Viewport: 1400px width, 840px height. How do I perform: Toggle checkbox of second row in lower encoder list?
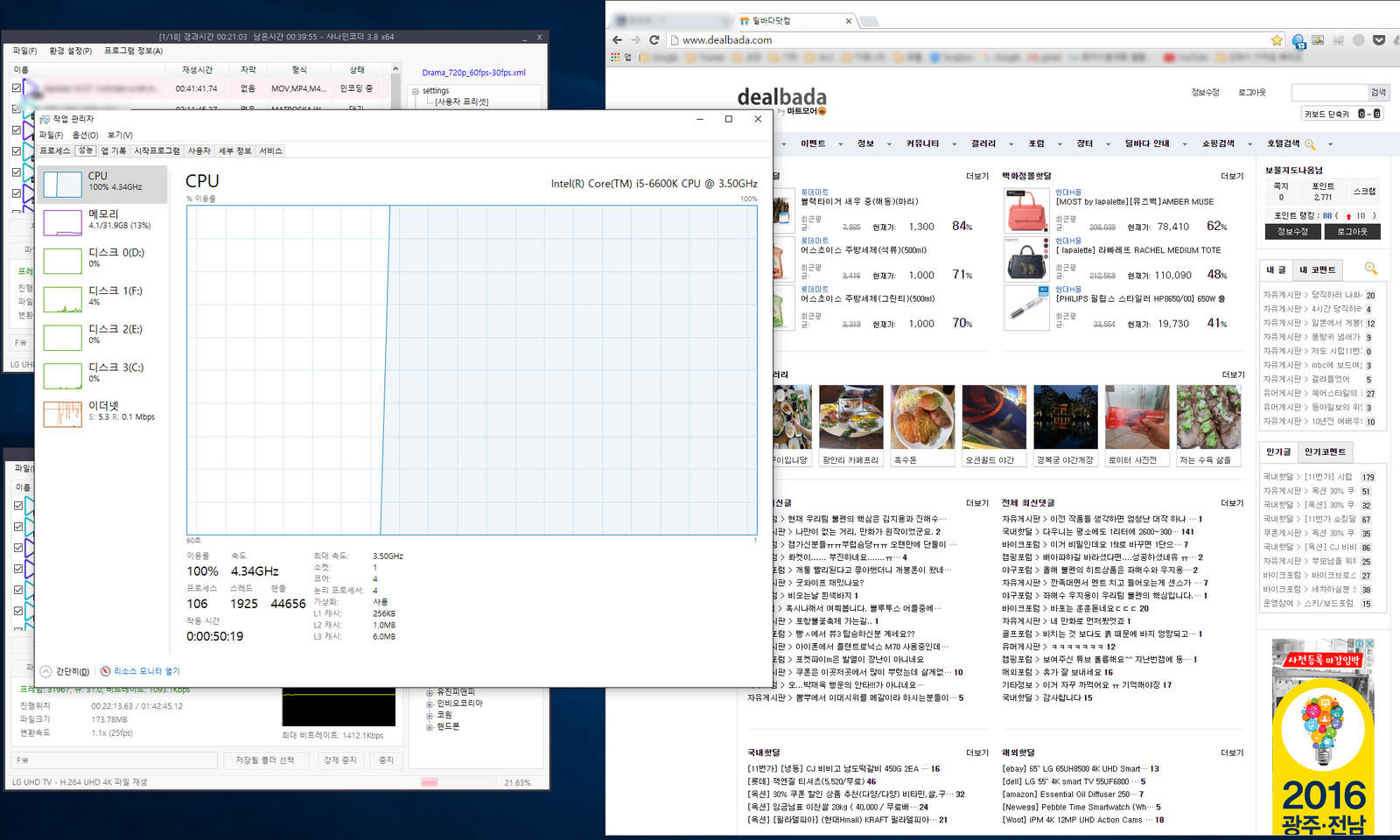coord(18,527)
